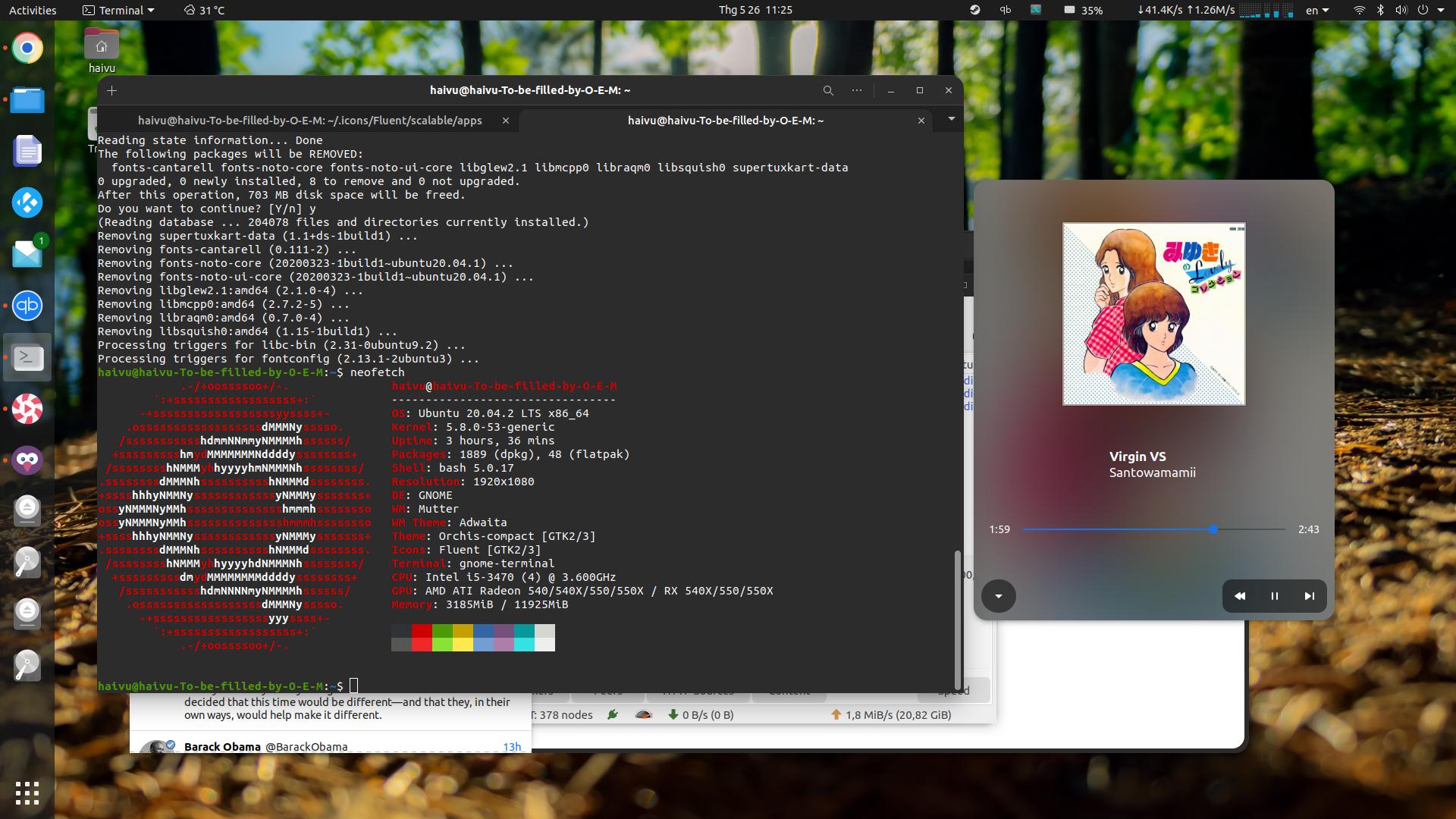Search in terminal with magnifier icon

coord(828,91)
